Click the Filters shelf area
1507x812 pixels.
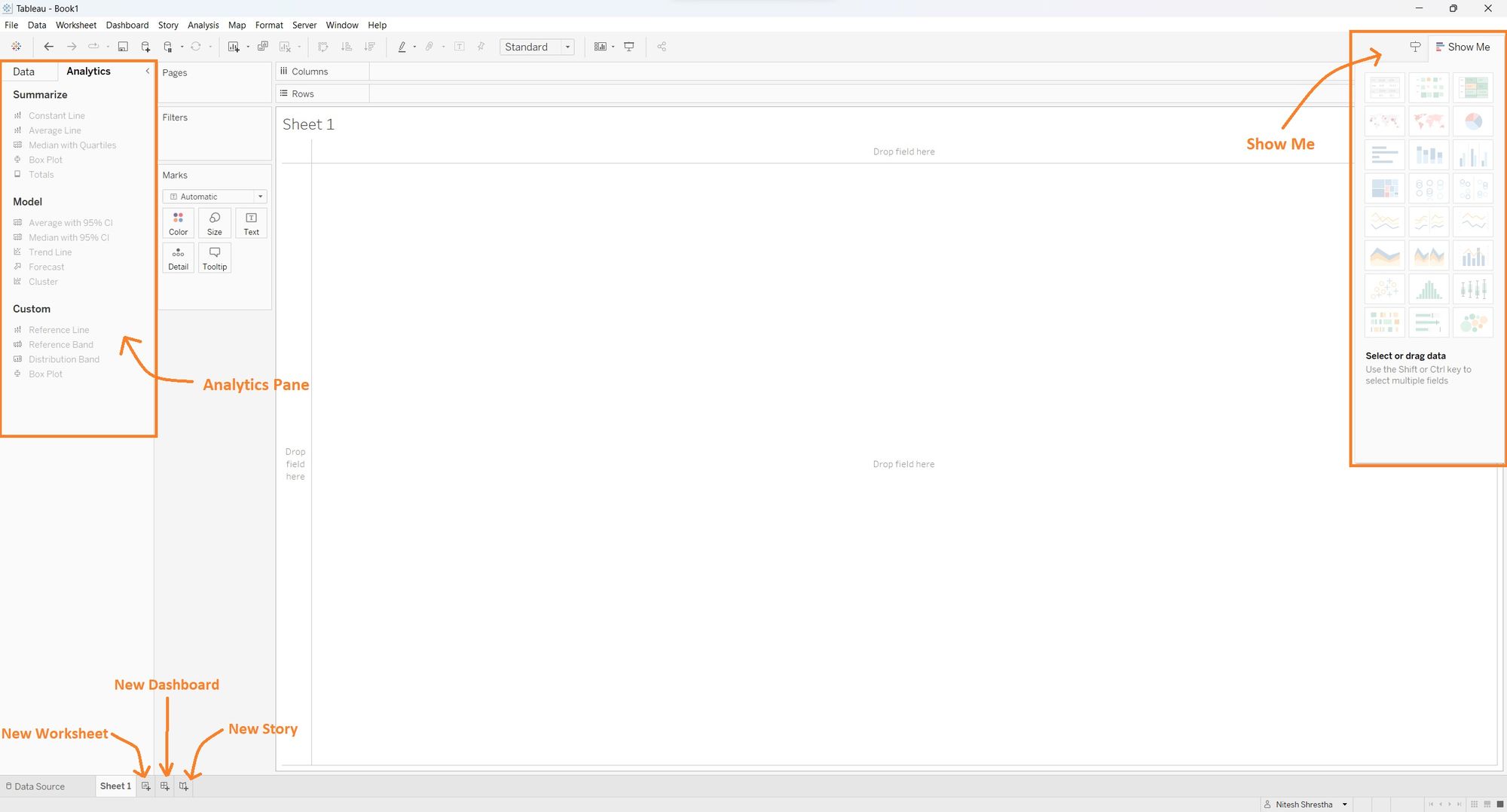pos(215,133)
